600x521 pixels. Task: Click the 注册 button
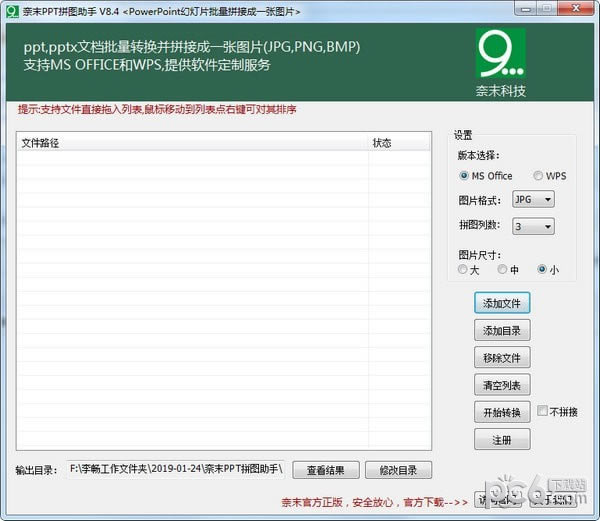[502, 440]
